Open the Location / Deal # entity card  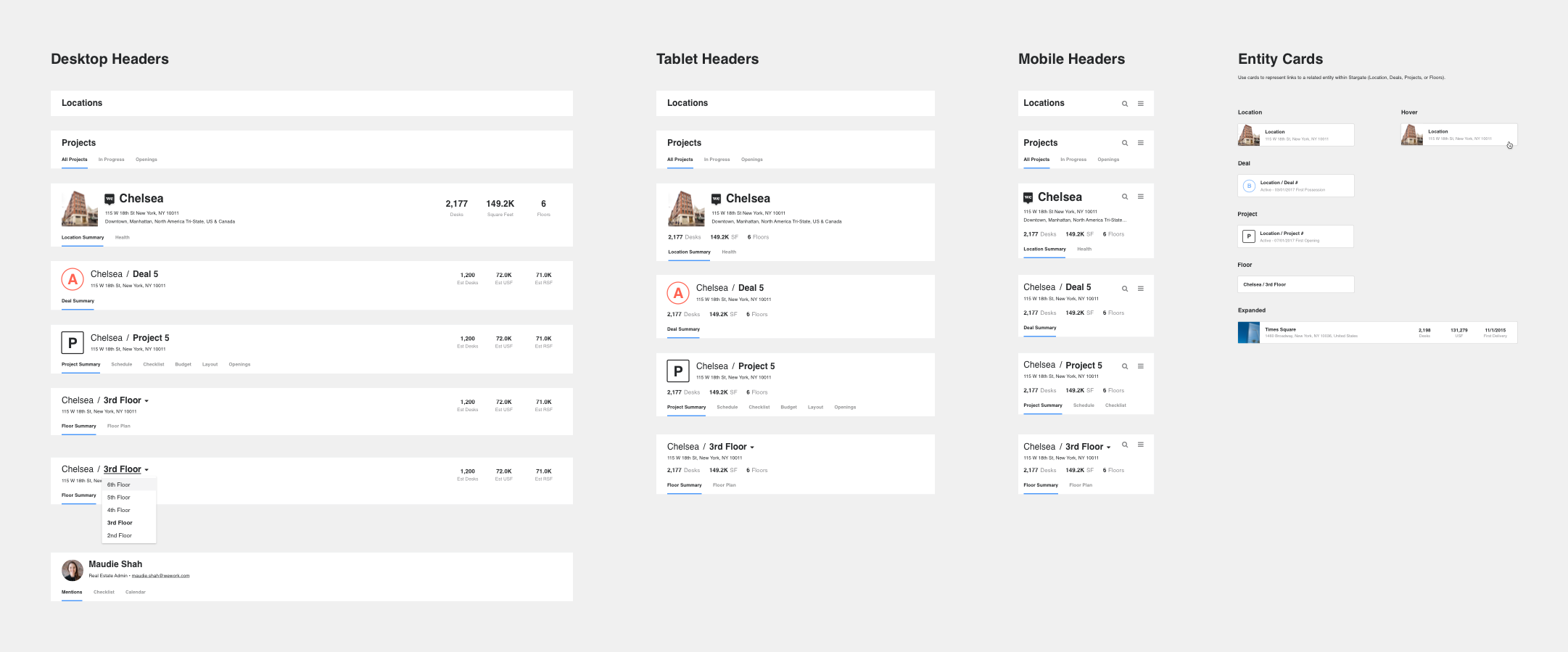(x=1296, y=186)
